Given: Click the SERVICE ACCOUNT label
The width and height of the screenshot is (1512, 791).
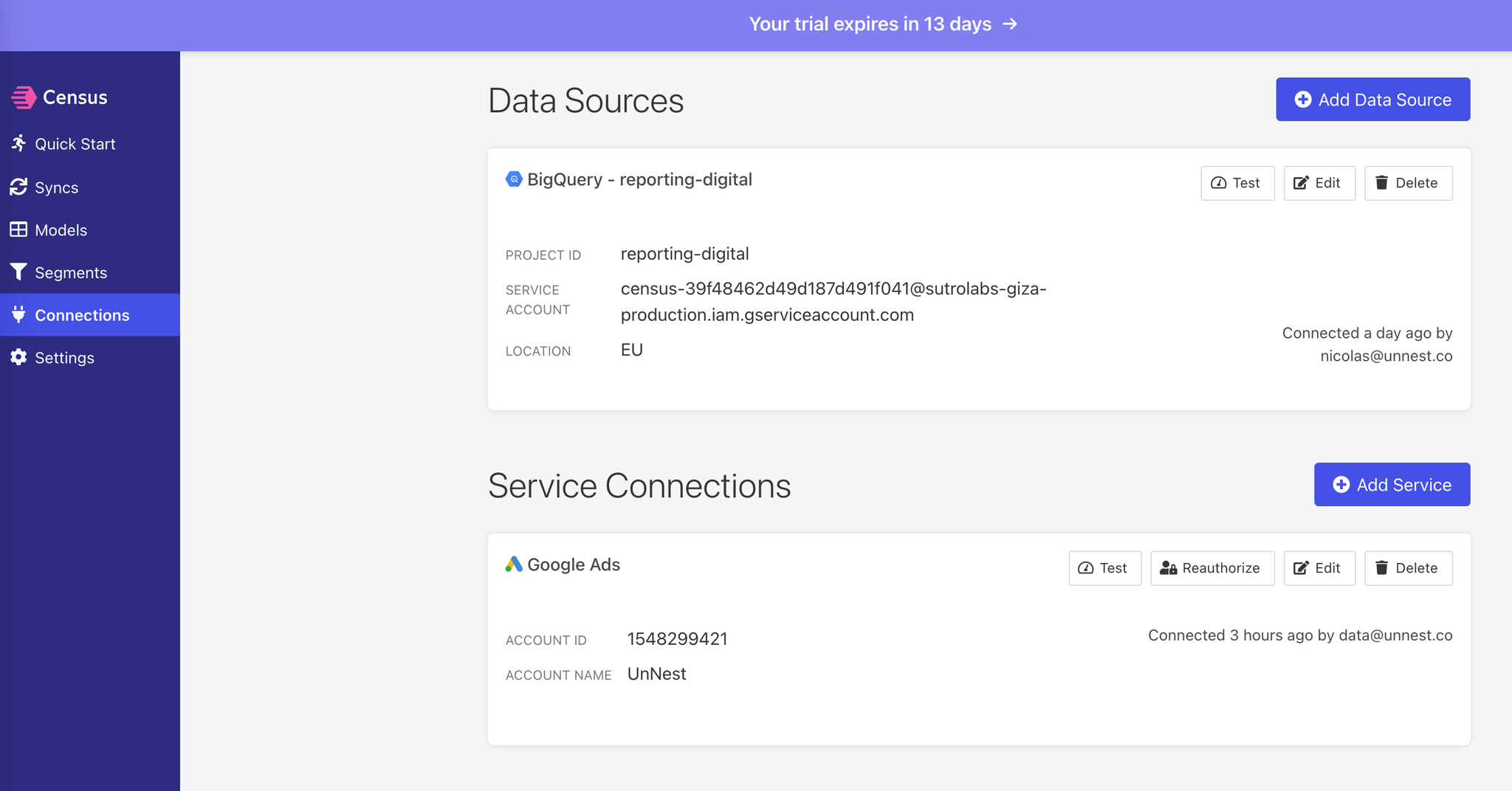Looking at the screenshot, I should click(537, 300).
